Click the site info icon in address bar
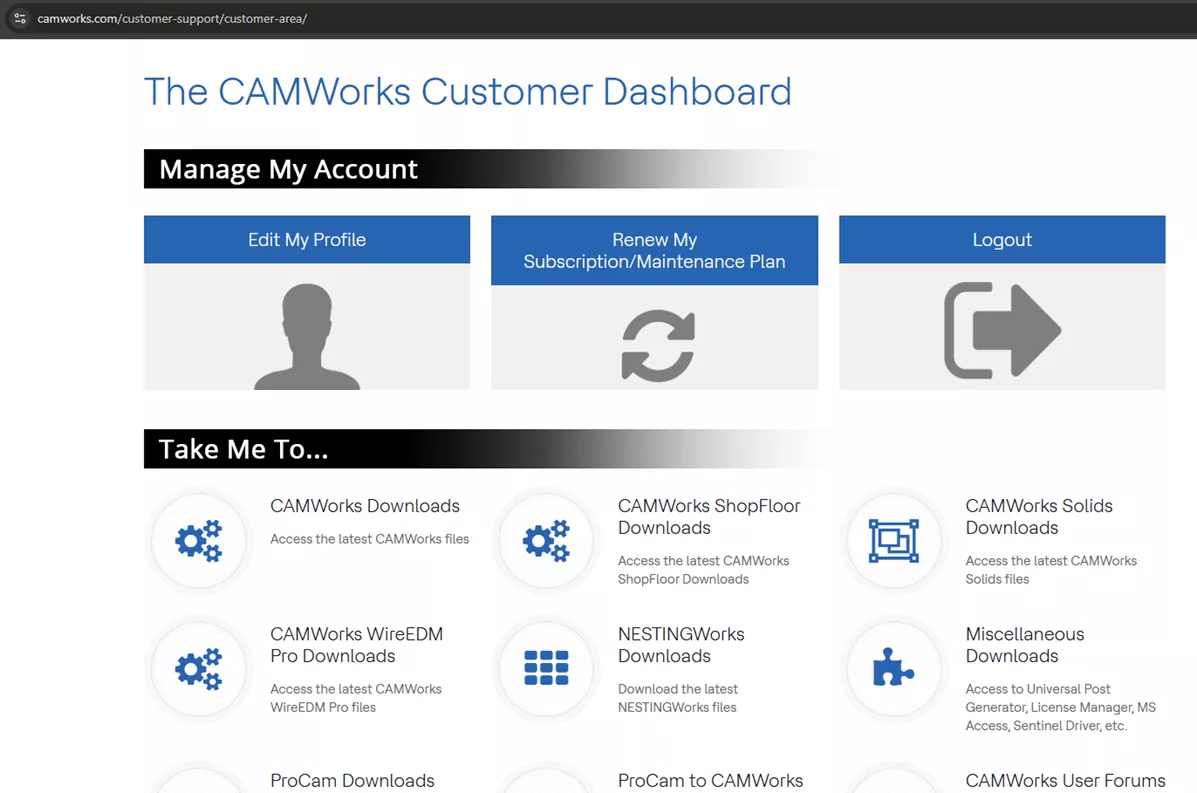The width and height of the screenshot is (1197, 793). point(20,18)
